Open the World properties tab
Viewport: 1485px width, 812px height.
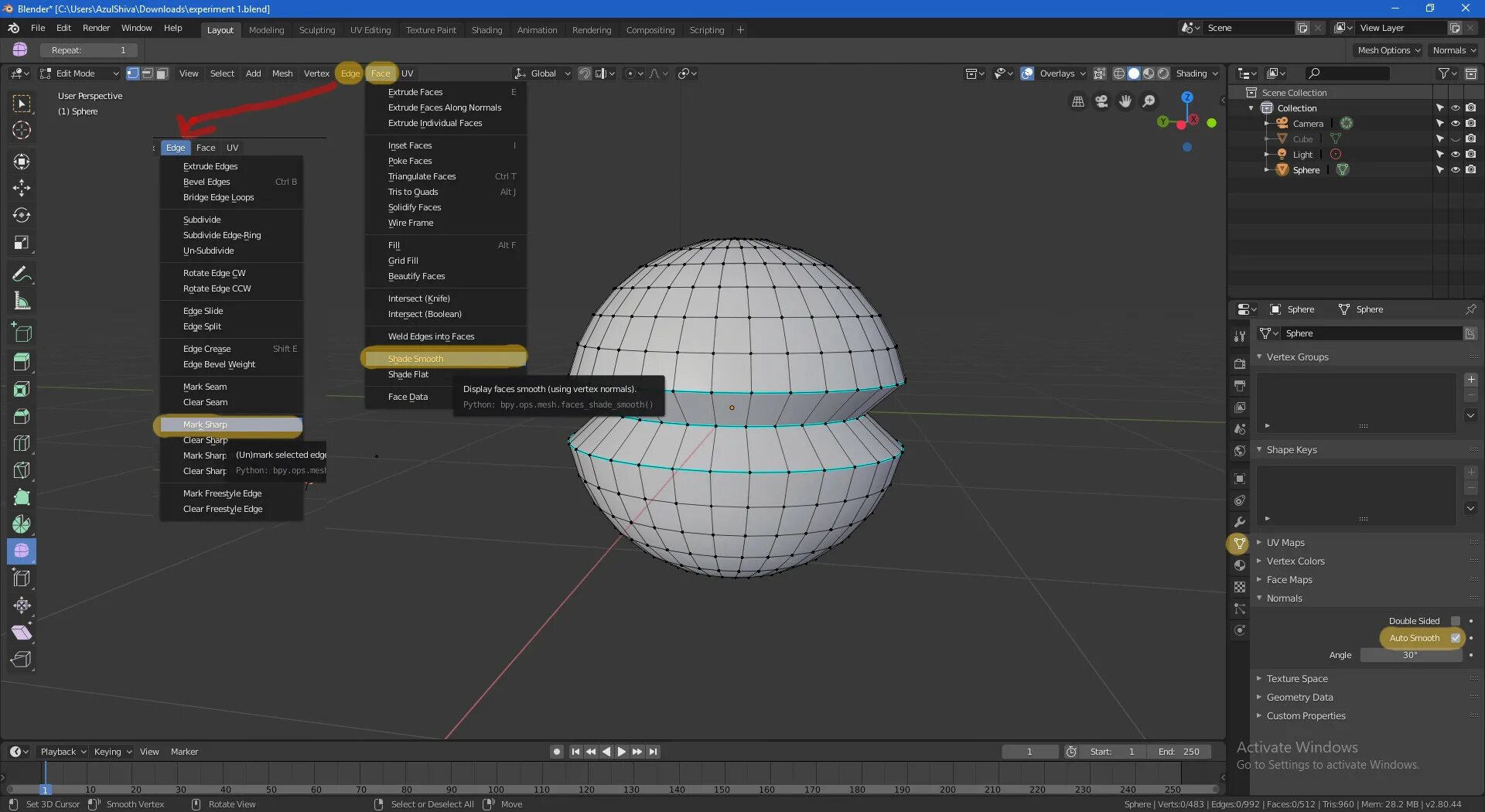[x=1240, y=451]
